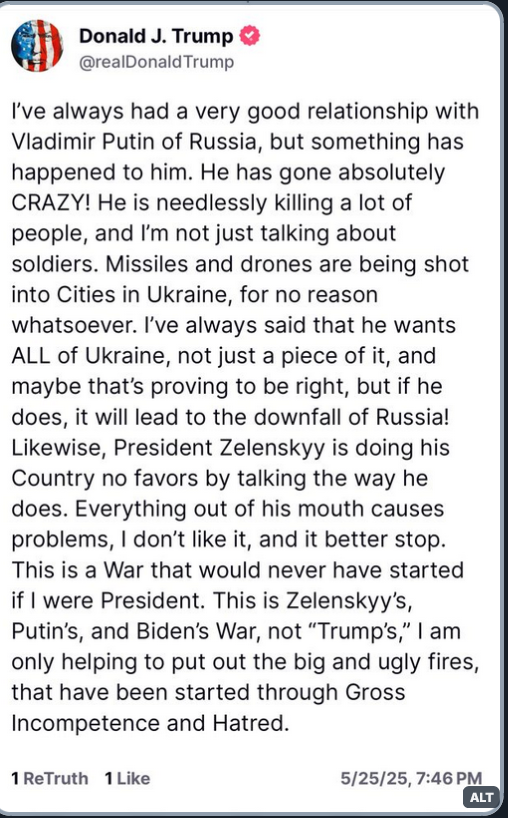The width and height of the screenshot is (508, 818).
Task: Open the Donald J. Trump display name
Action: [x=156, y=36]
